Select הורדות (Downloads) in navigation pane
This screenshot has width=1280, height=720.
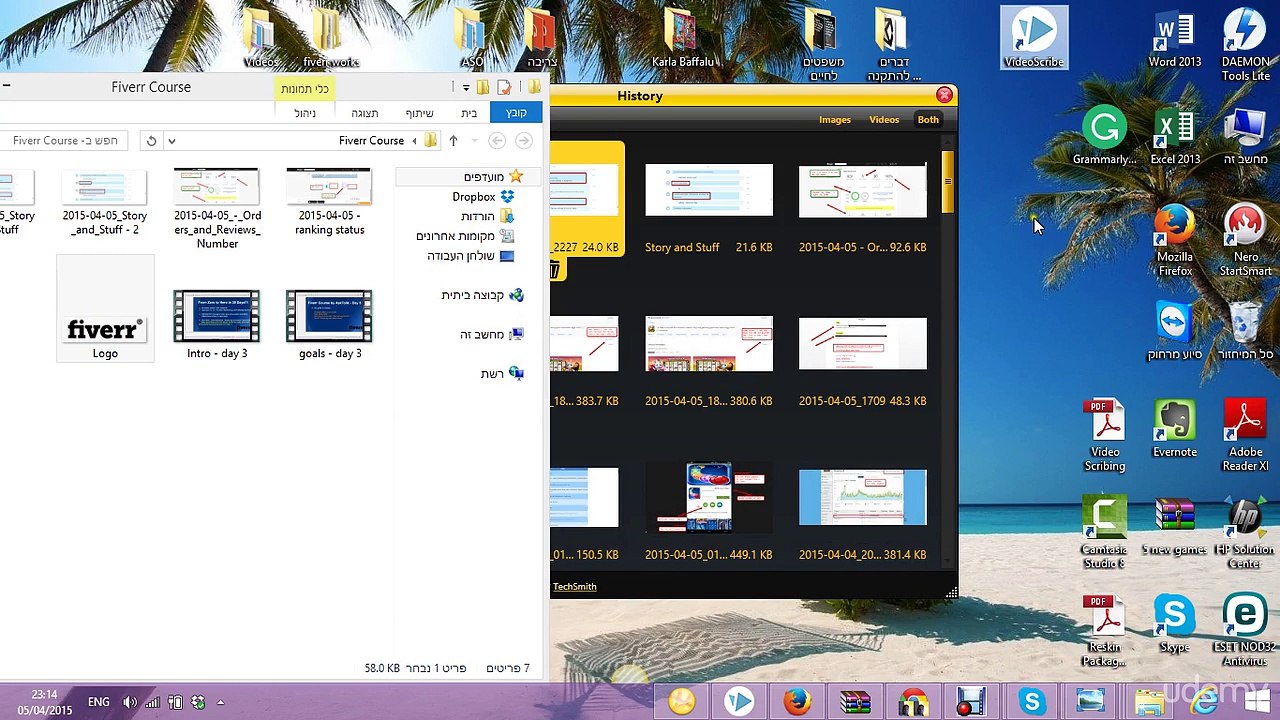click(487, 216)
